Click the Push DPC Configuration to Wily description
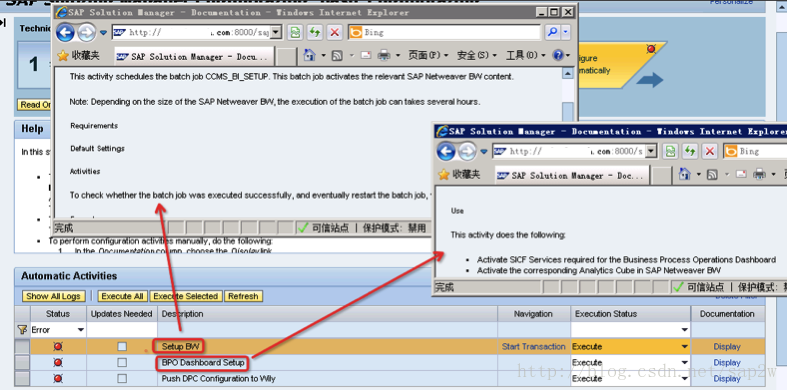Image resolution: width=788 pixels, height=391 pixels. [x=218, y=378]
